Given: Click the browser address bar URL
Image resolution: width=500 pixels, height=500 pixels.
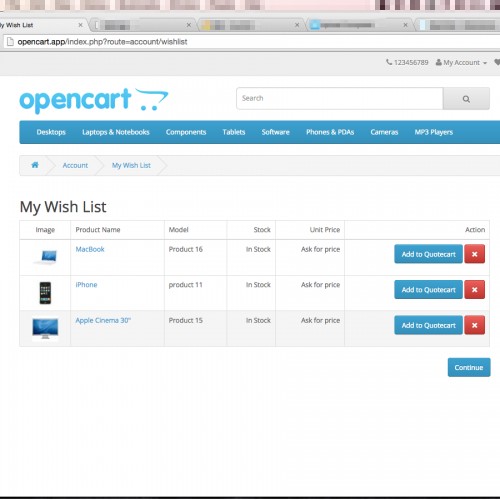Looking at the screenshot, I should click(102, 42).
